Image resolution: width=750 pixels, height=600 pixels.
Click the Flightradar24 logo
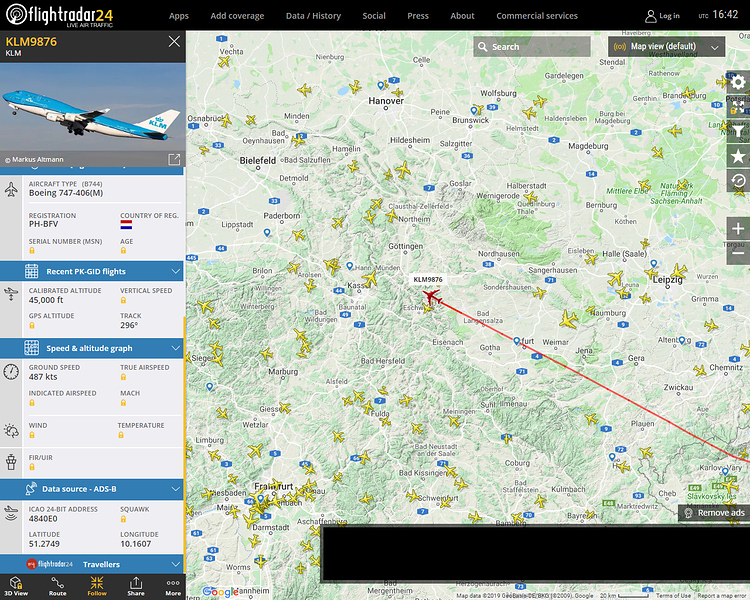[59, 15]
